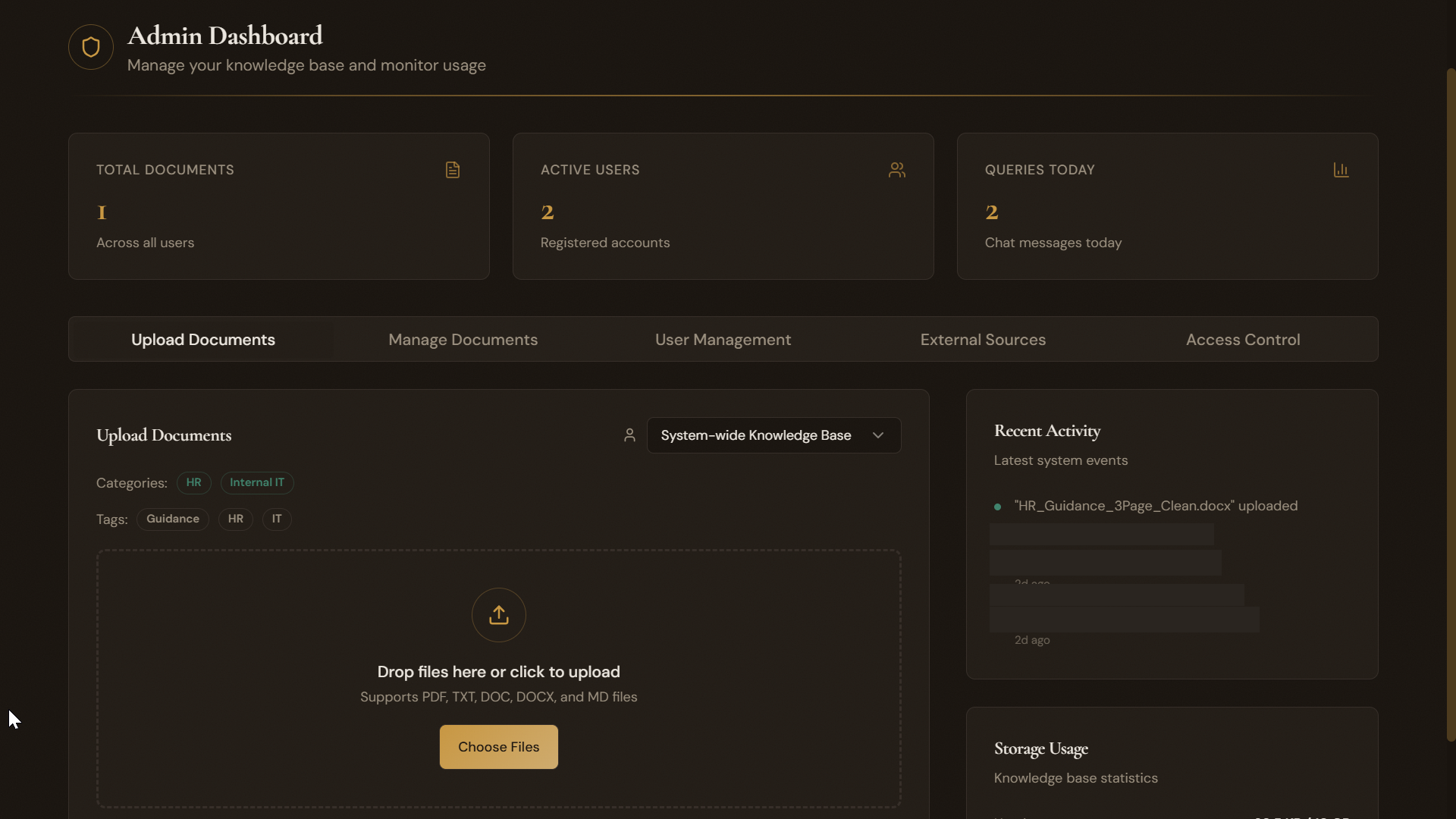Toggle the IT tag
Image resolution: width=1456 pixels, height=819 pixels.
(x=276, y=519)
